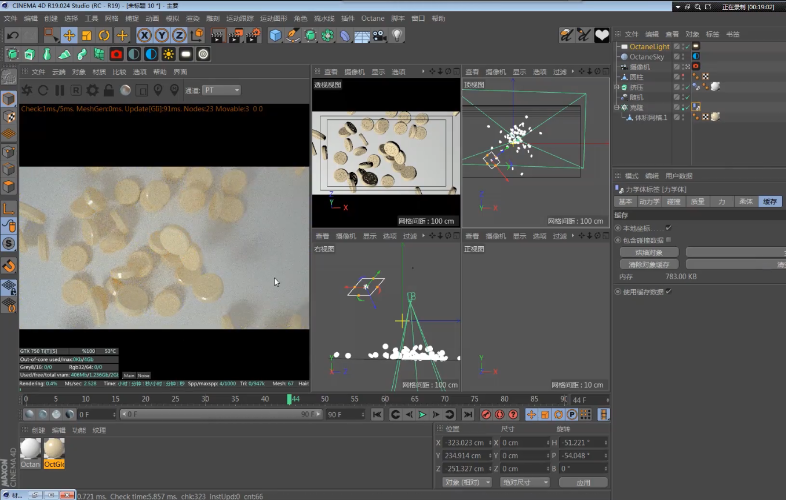Pause the Octane live viewer render
Image resolution: width=786 pixels, height=500 pixels.
(x=59, y=90)
